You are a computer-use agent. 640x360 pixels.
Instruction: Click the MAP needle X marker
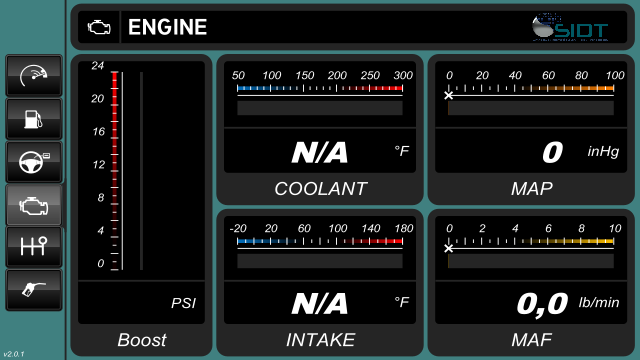[x=449, y=96]
